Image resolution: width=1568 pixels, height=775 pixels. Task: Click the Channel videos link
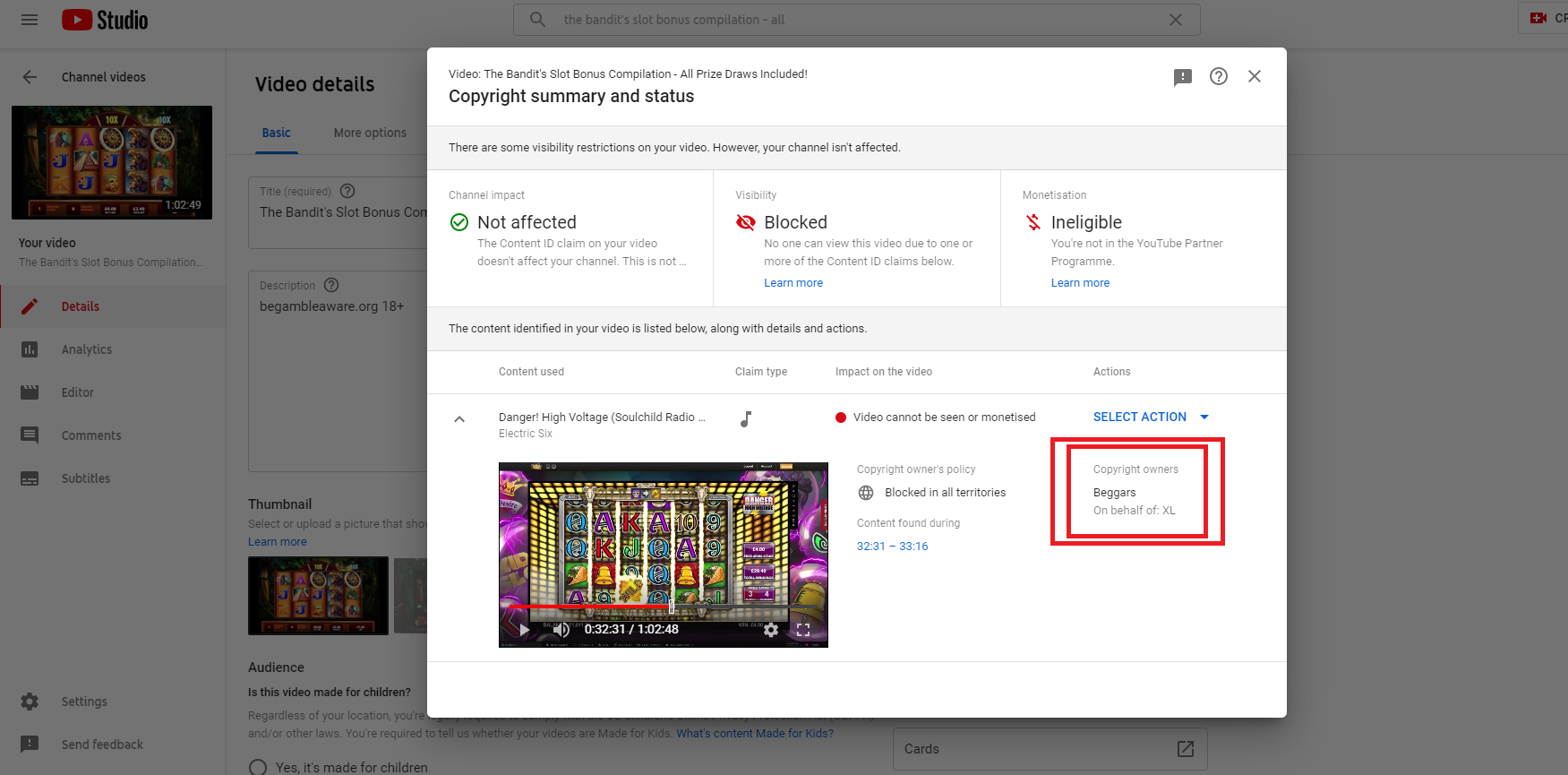[x=104, y=77]
